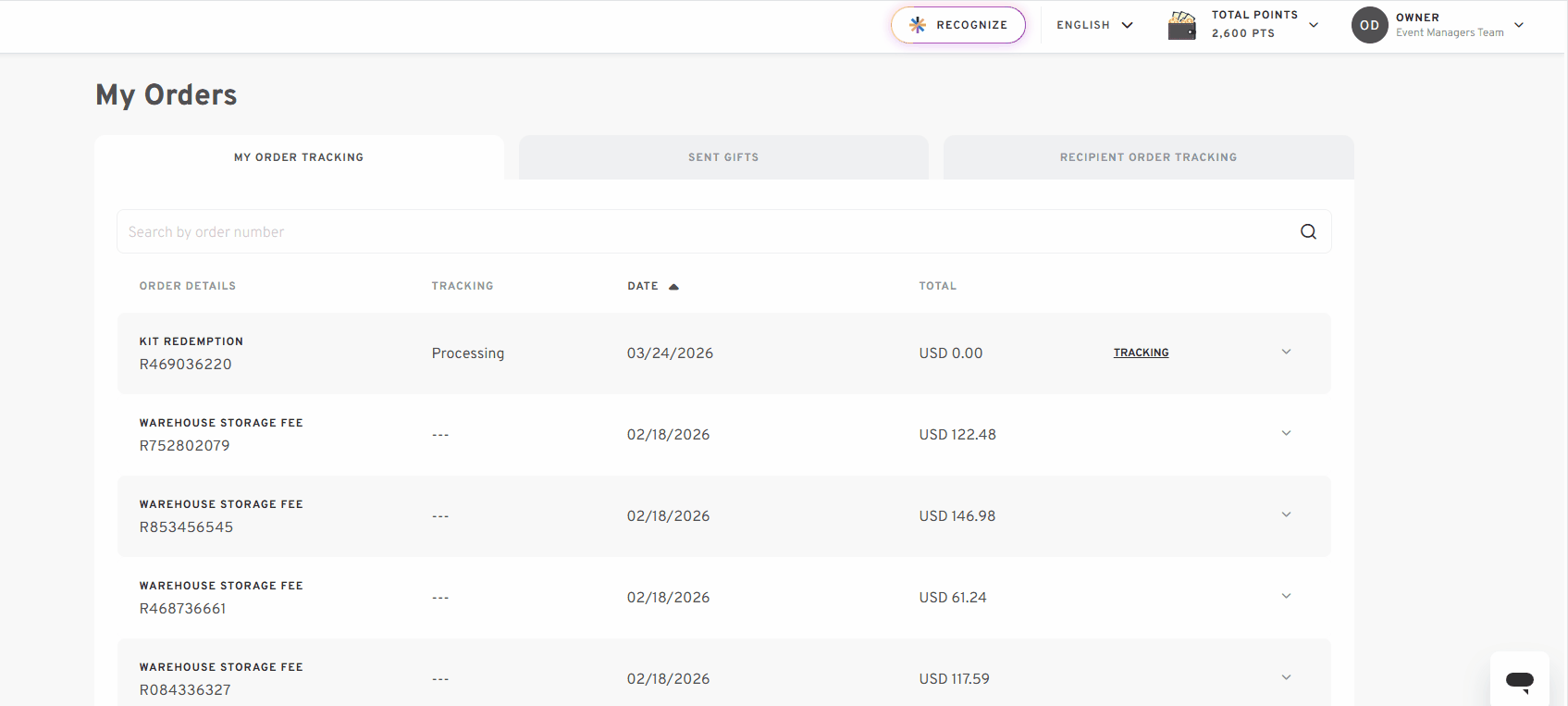The image size is (1568, 706).
Task: Select order number R084336327
Action: (x=185, y=690)
